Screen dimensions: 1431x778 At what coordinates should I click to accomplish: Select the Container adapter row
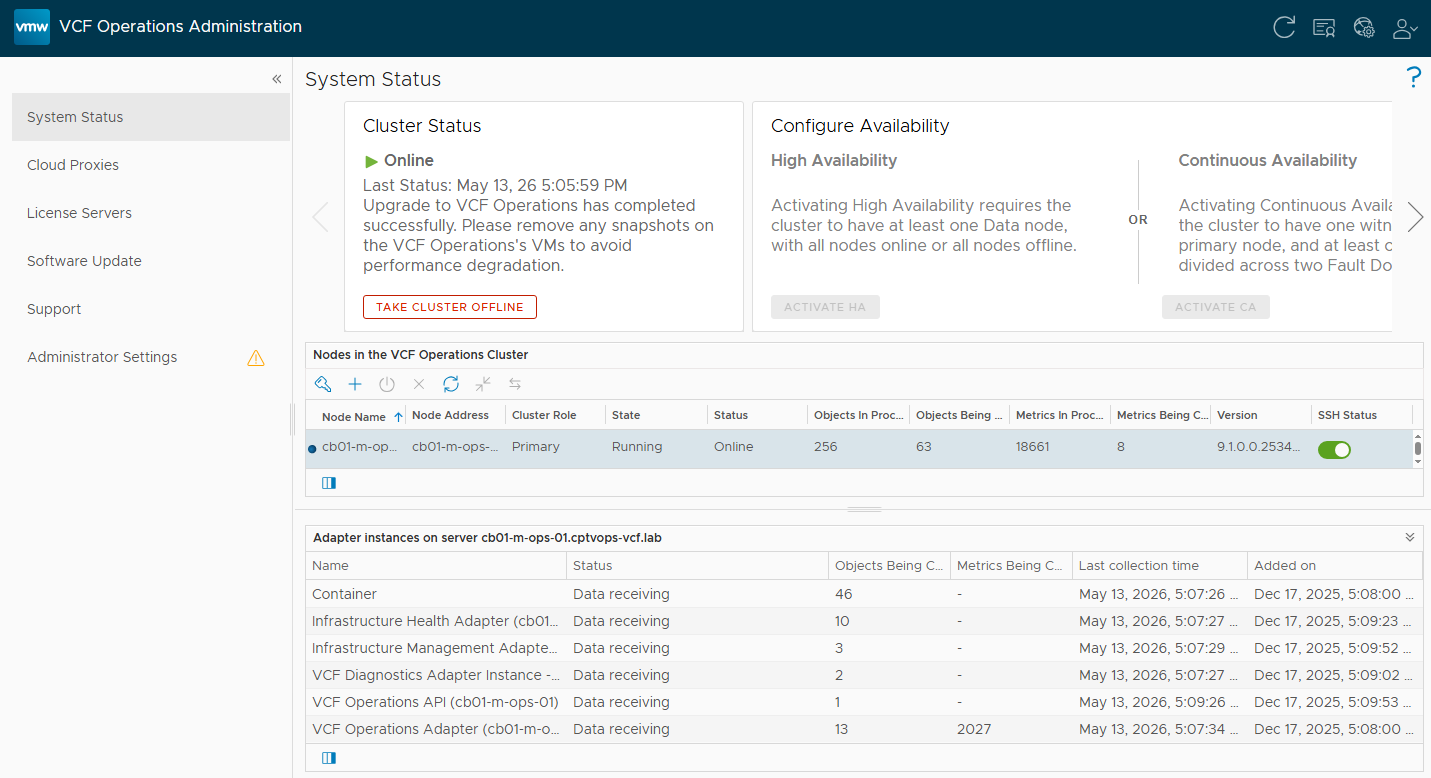[x=863, y=594]
